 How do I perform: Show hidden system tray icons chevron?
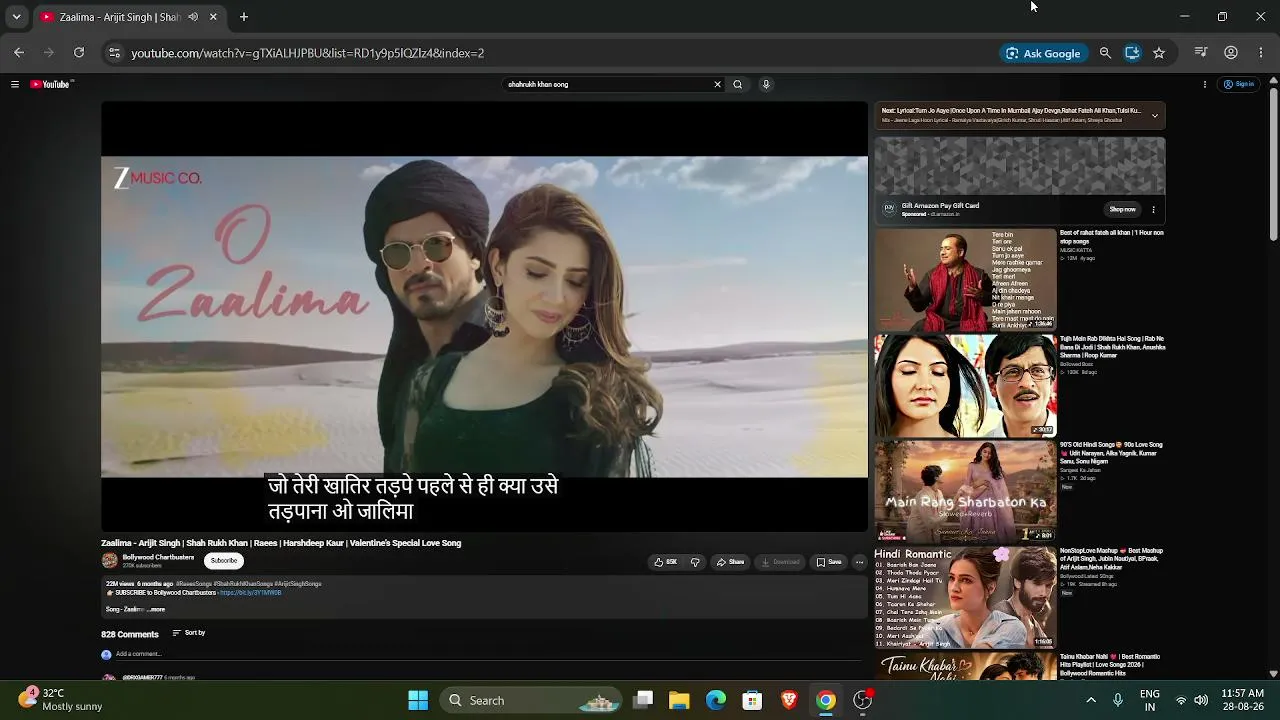(x=1091, y=700)
